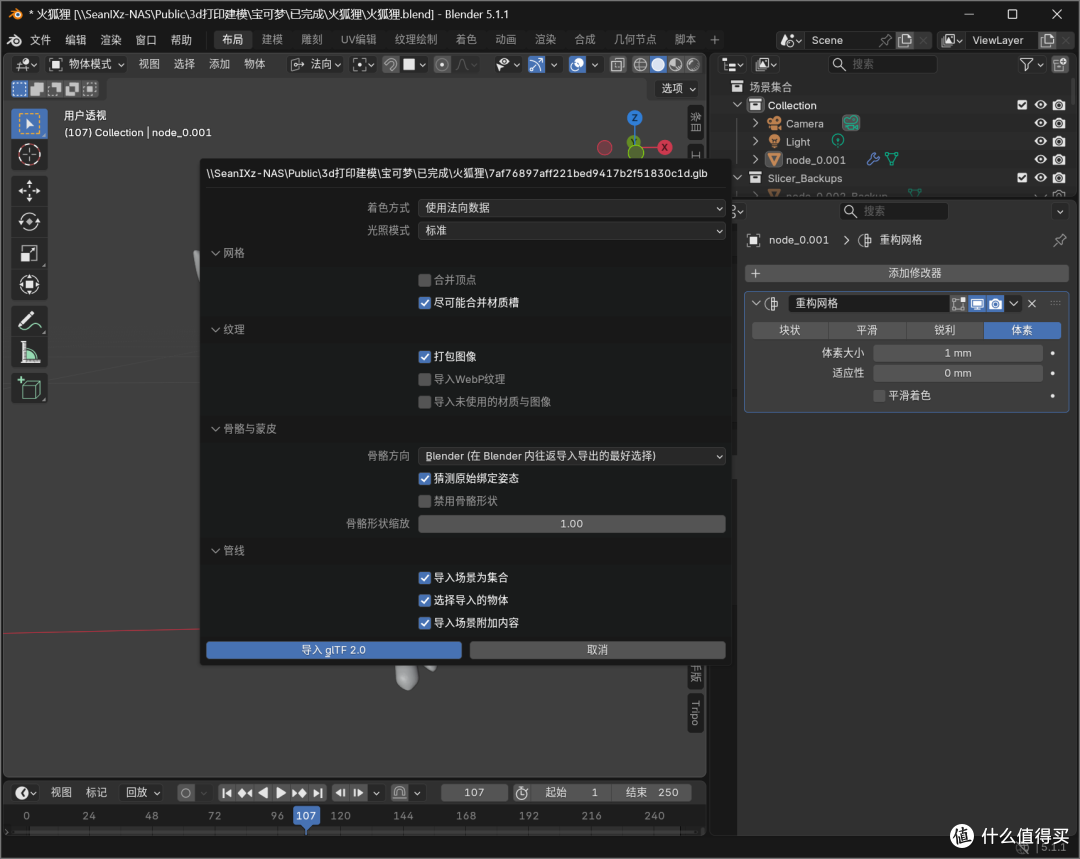
Task: Switch to rendered viewport shading
Action: pos(693,64)
